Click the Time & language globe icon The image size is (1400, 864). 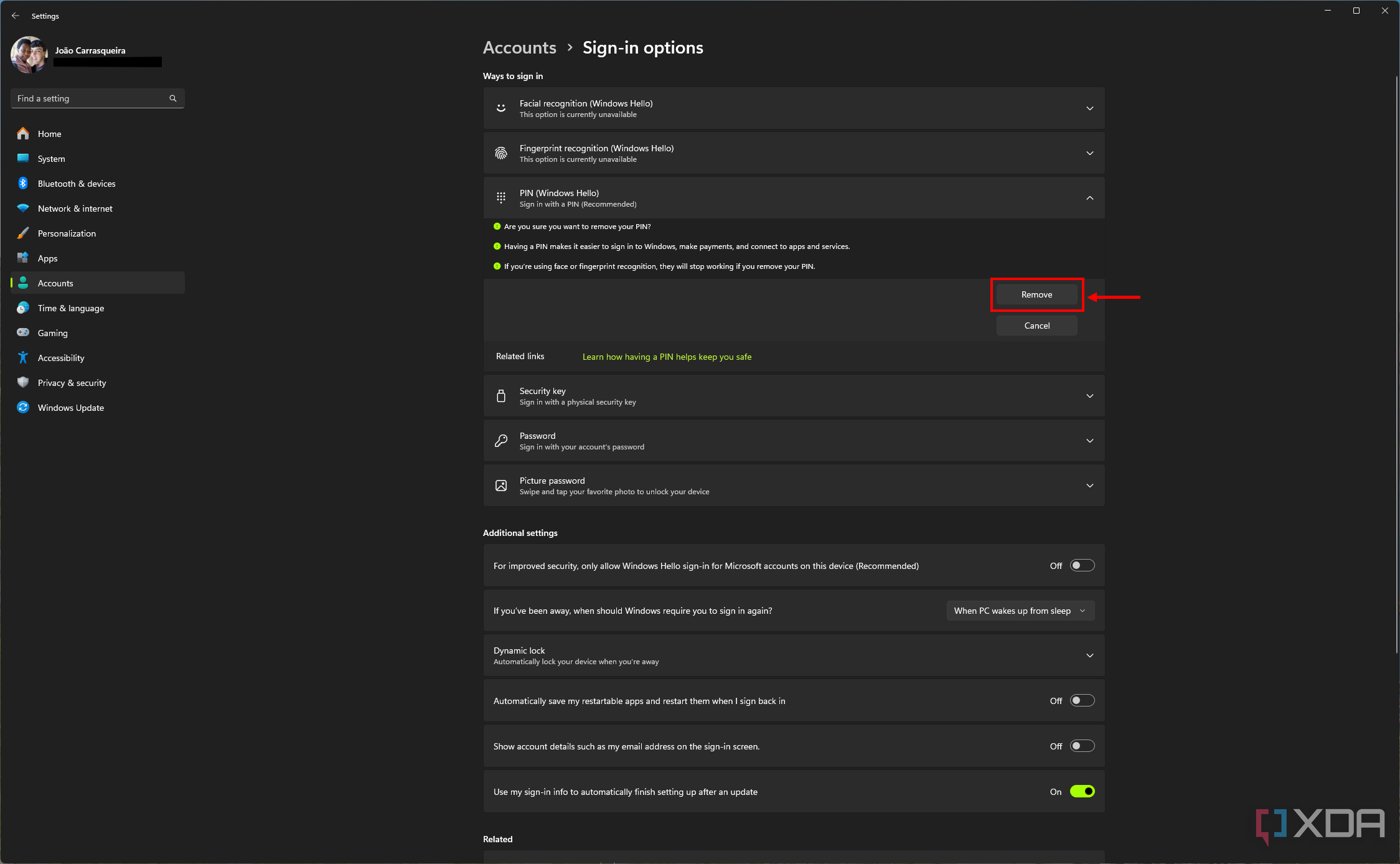click(x=23, y=308)
